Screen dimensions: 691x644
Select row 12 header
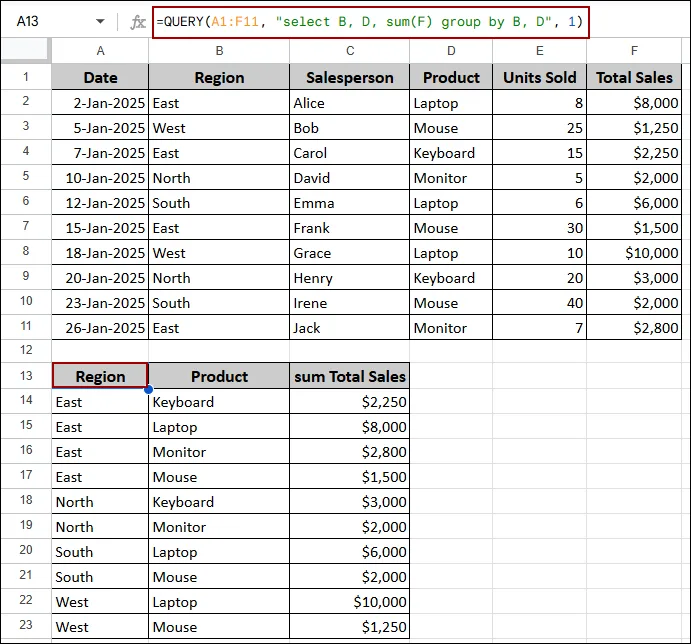[x=26, y=350]
